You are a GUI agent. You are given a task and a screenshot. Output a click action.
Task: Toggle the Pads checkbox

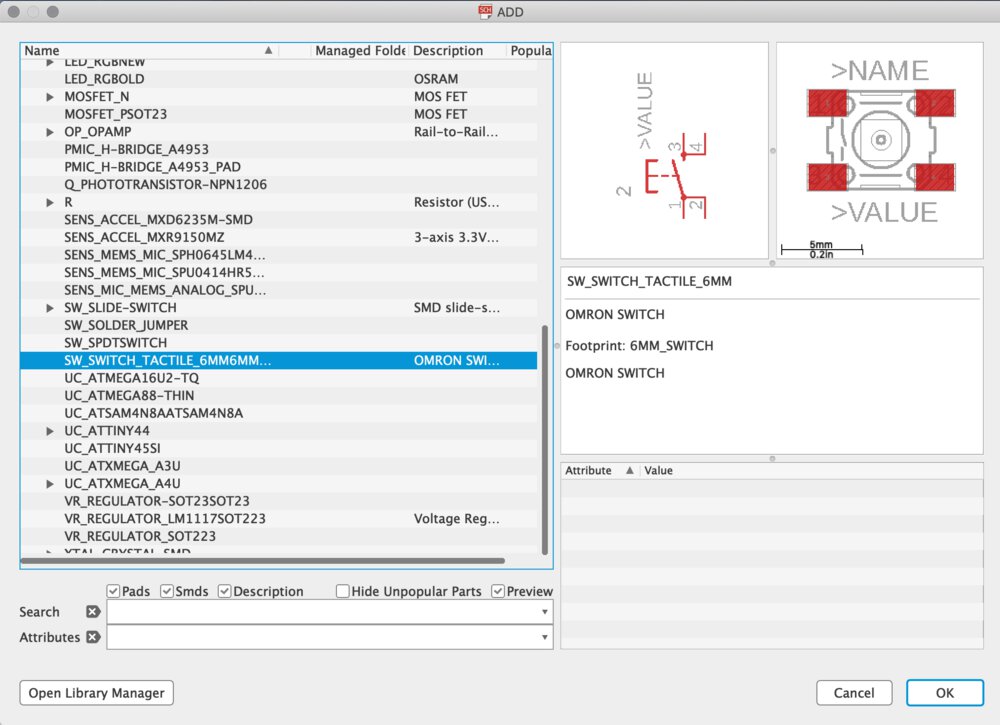[114, 591]
